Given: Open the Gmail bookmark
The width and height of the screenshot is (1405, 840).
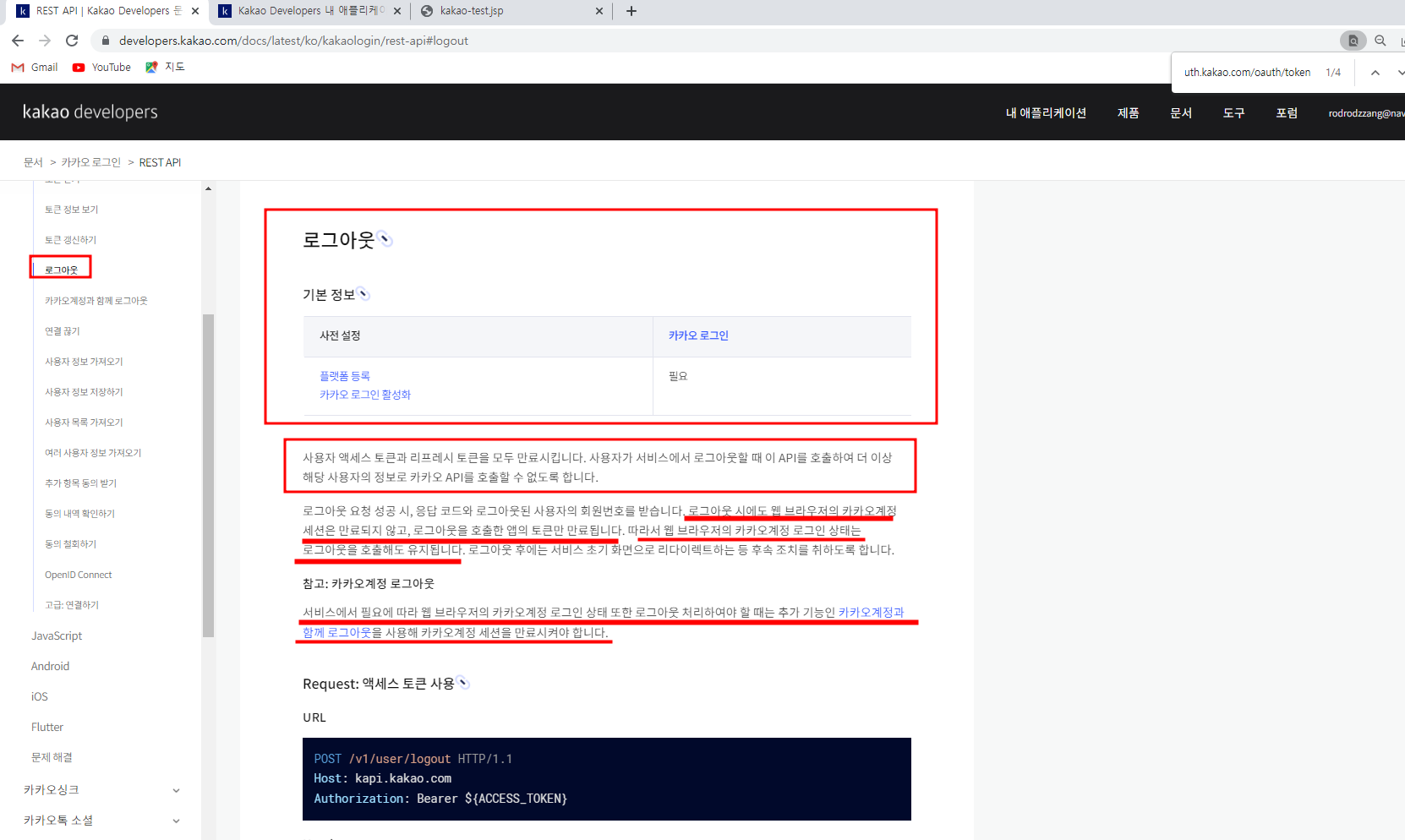Looking at the screenshot, I should point(35,68).
